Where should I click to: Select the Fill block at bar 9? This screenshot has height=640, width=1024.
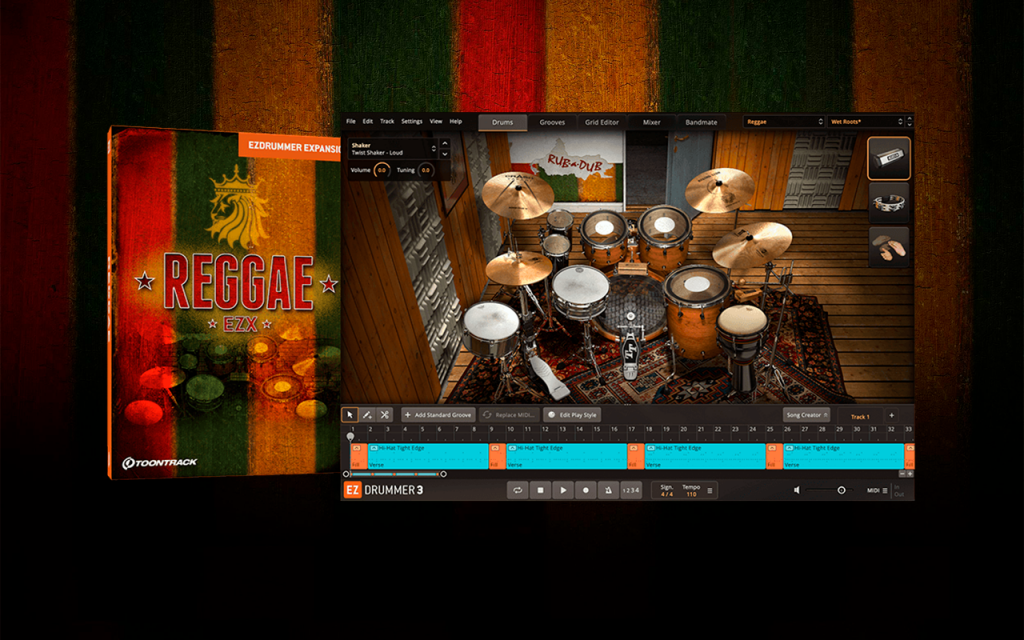click(498, 456)
